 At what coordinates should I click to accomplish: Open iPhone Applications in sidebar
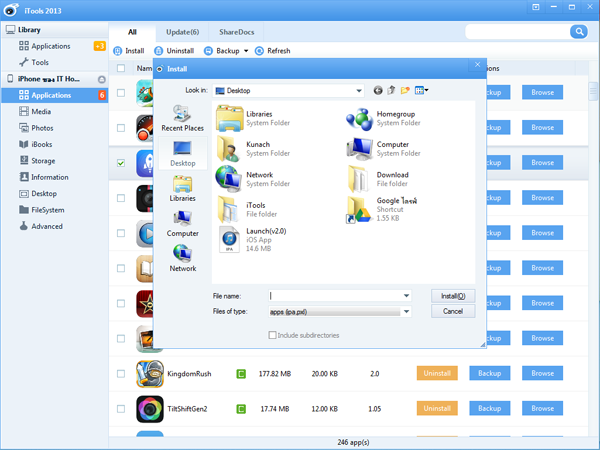pyautogui.click(x=54, y=95)
